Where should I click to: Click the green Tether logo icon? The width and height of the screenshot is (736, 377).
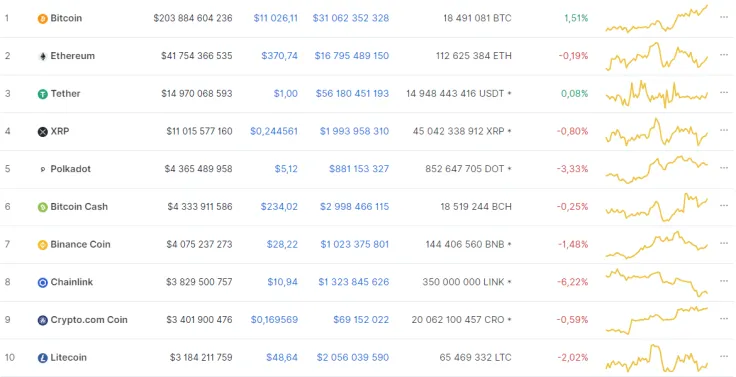pyautogui.click(x=43, y=94)
